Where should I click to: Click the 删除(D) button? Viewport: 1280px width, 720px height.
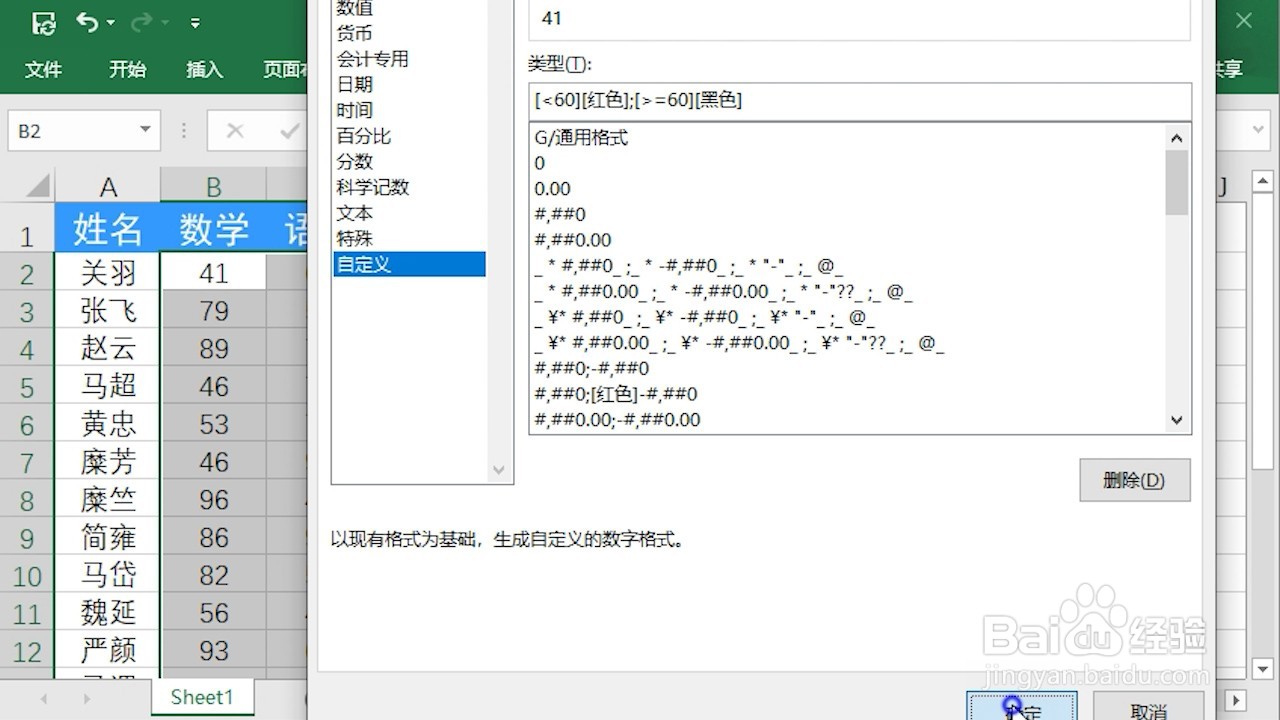tap(1134, 480)
